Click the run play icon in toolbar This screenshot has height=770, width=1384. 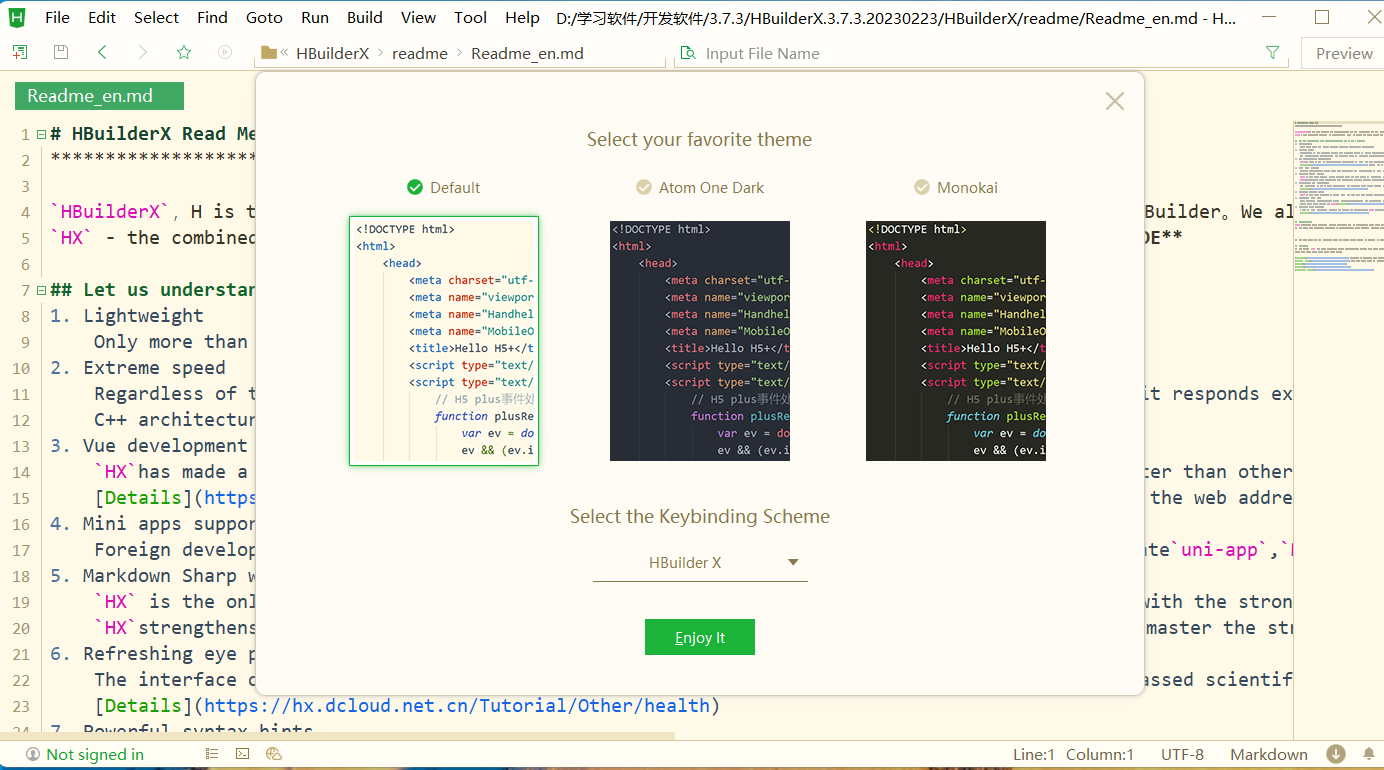click(x=225, y=52)
